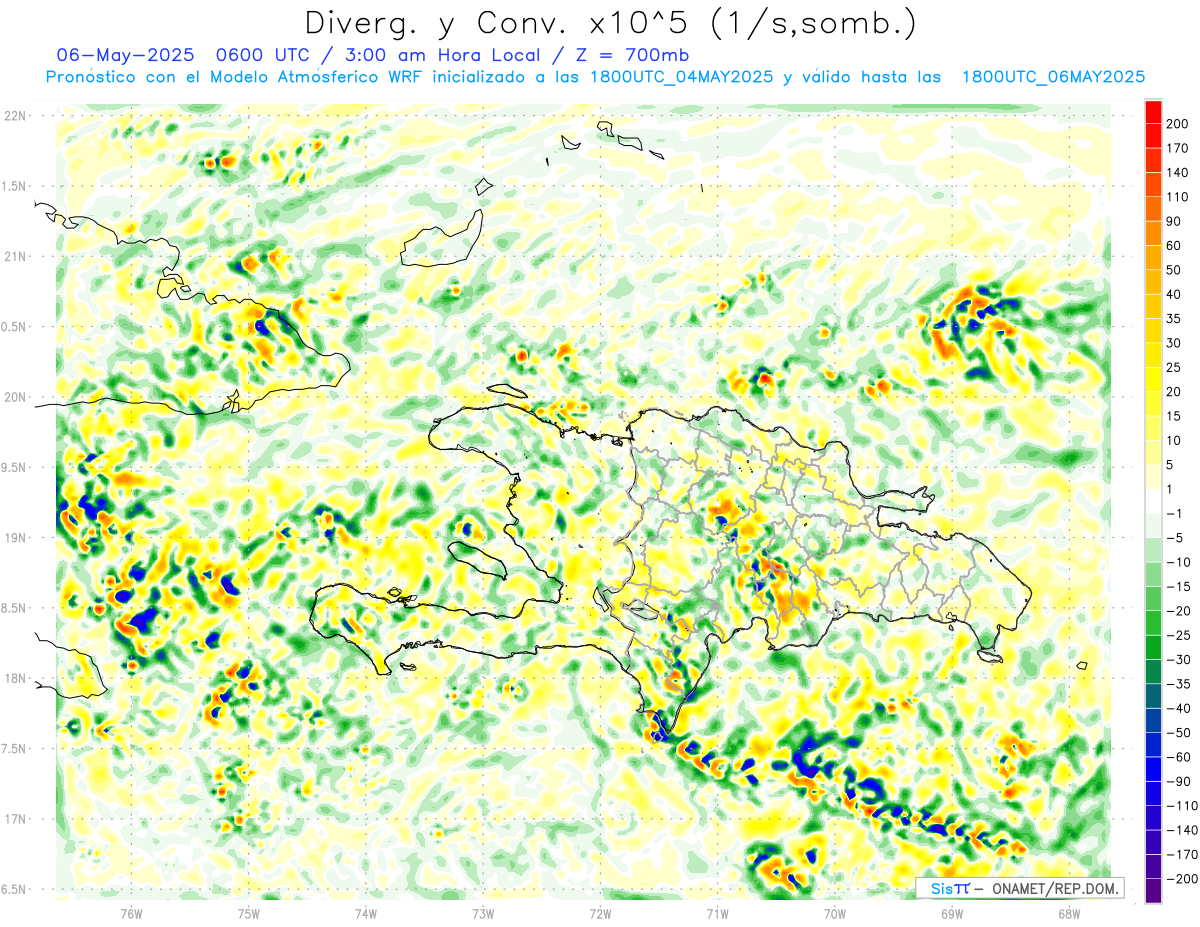
Task: Click the '-200' colorbar label
Action: (1181, 880)
